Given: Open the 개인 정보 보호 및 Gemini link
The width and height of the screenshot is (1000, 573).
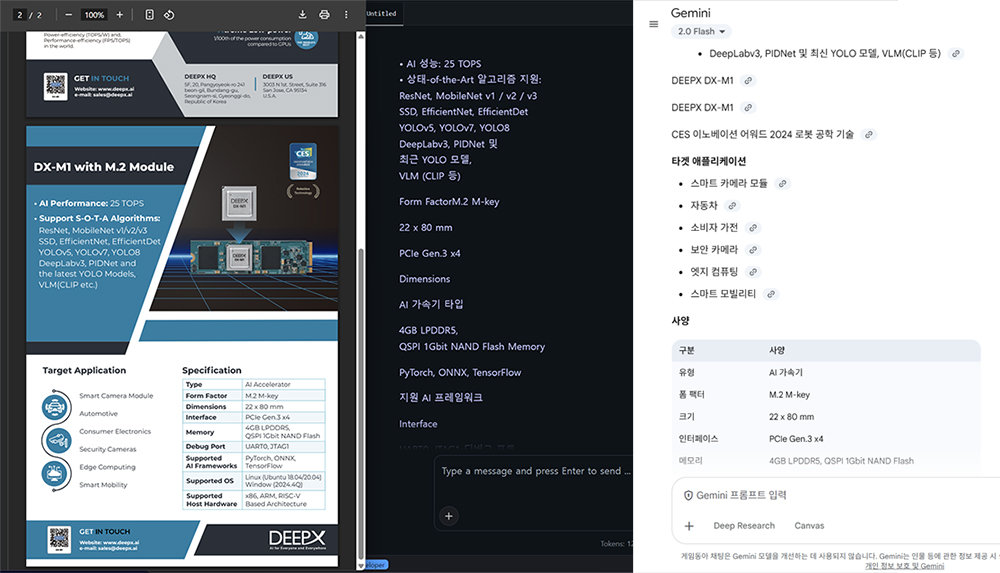Looking at the screenshot, I should point(904,566).
